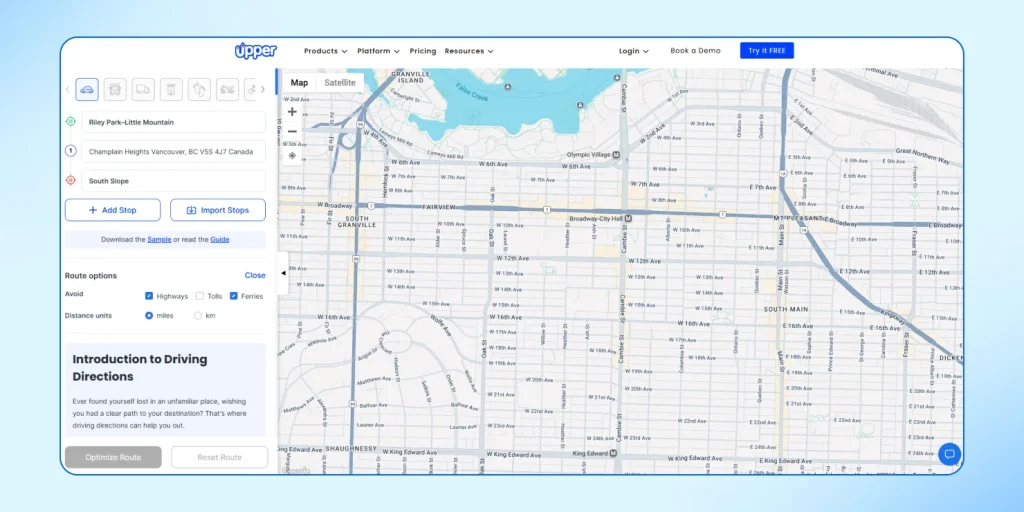
Task: Open the Sample download link
Action: (x=159, y=240)
